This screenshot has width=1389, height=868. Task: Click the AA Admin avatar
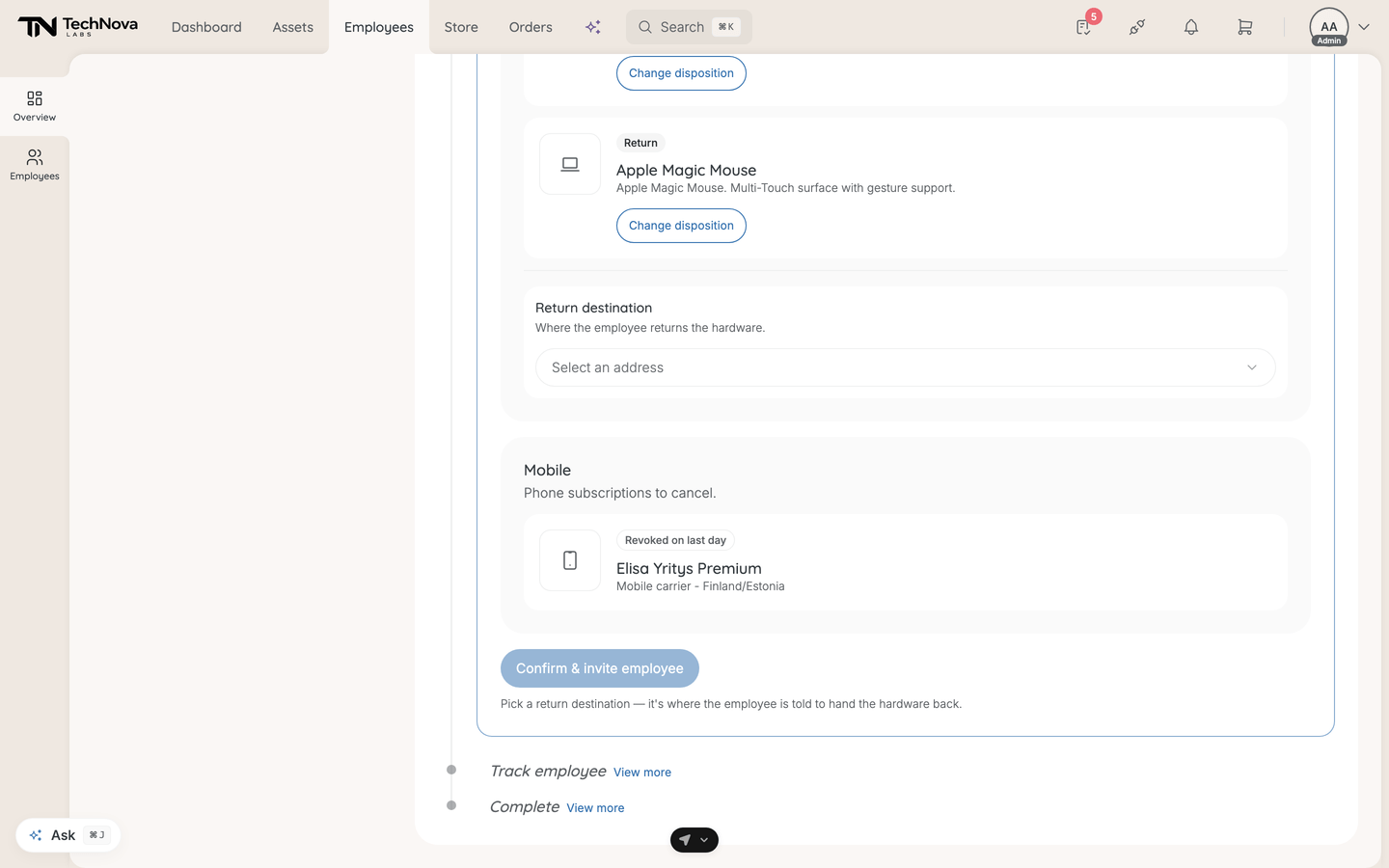click(x=1329, y=27)
